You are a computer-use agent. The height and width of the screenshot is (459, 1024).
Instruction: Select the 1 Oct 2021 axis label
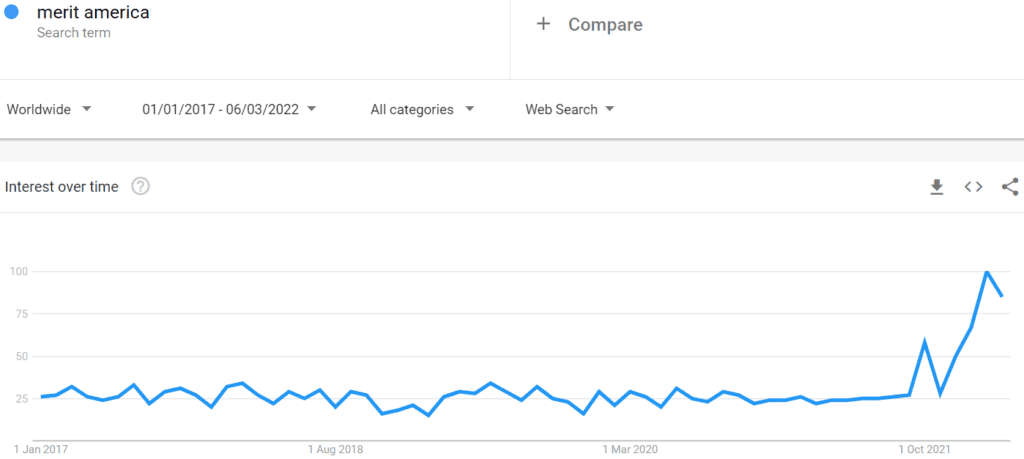point(925,450)
